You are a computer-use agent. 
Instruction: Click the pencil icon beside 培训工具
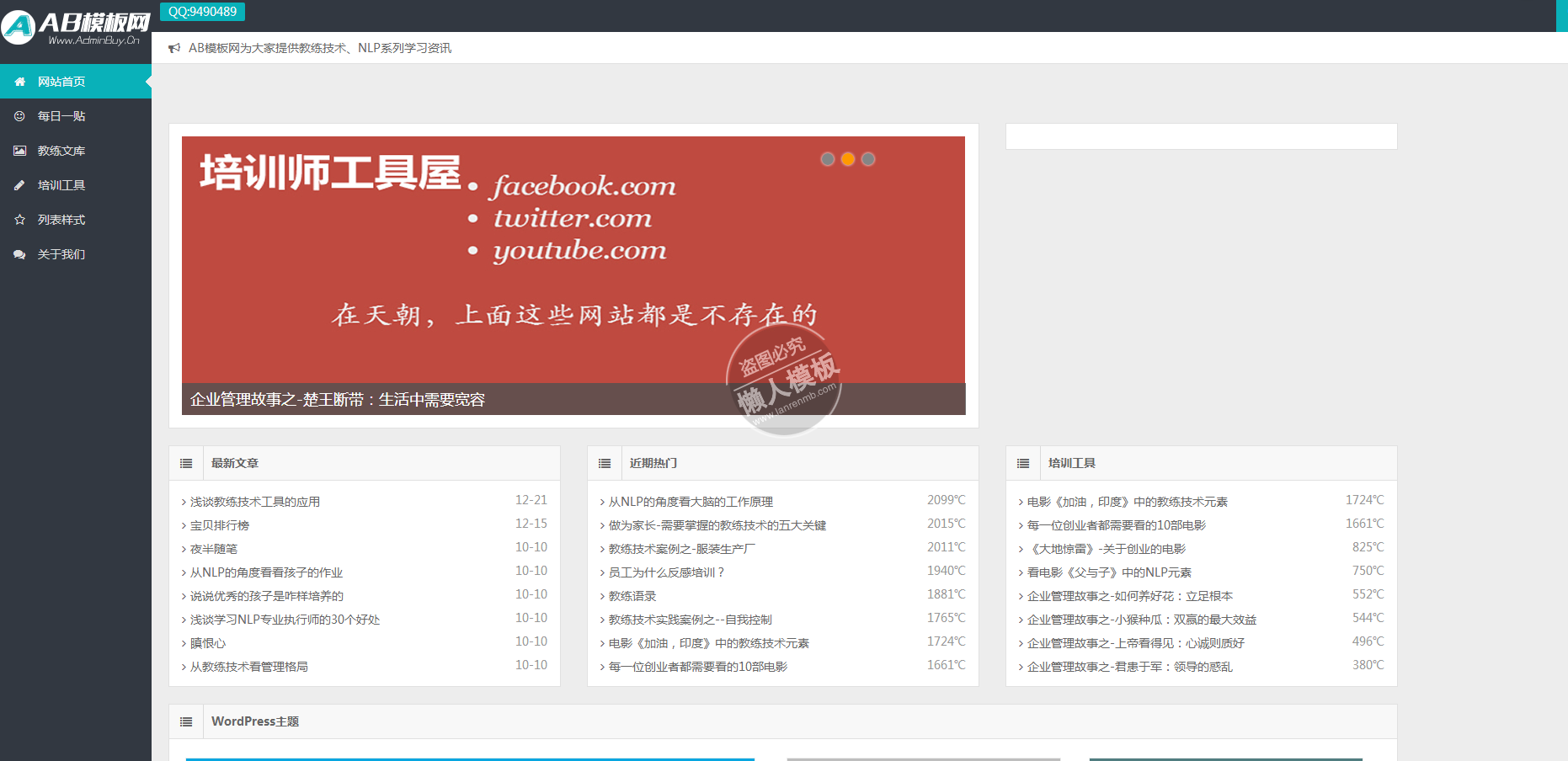19,185
